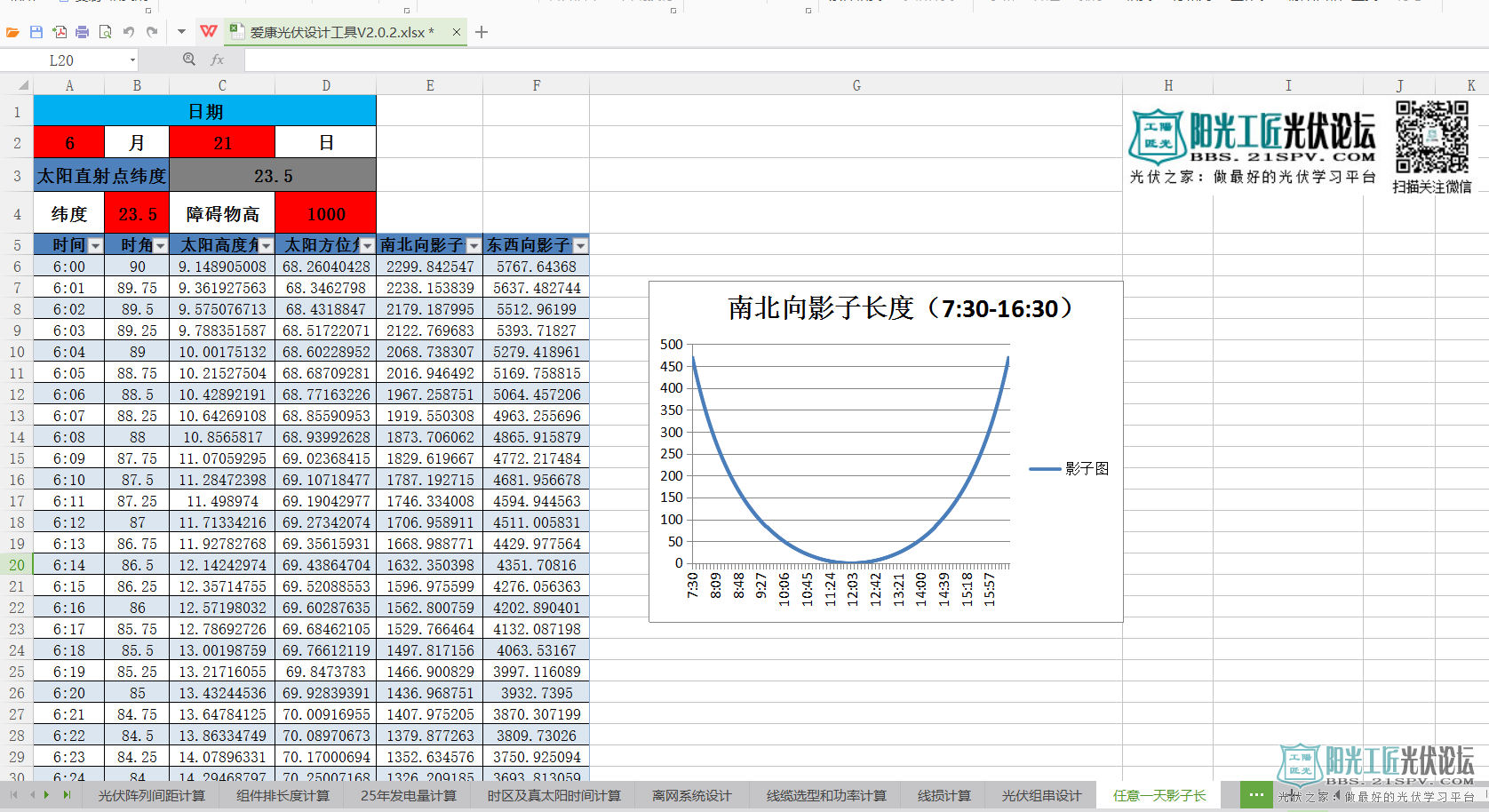Image resolution: width=1489 pixels, height=812 pixels.
Task: Open the 太阳方位角 column filter dropdown
Action: 368,246
